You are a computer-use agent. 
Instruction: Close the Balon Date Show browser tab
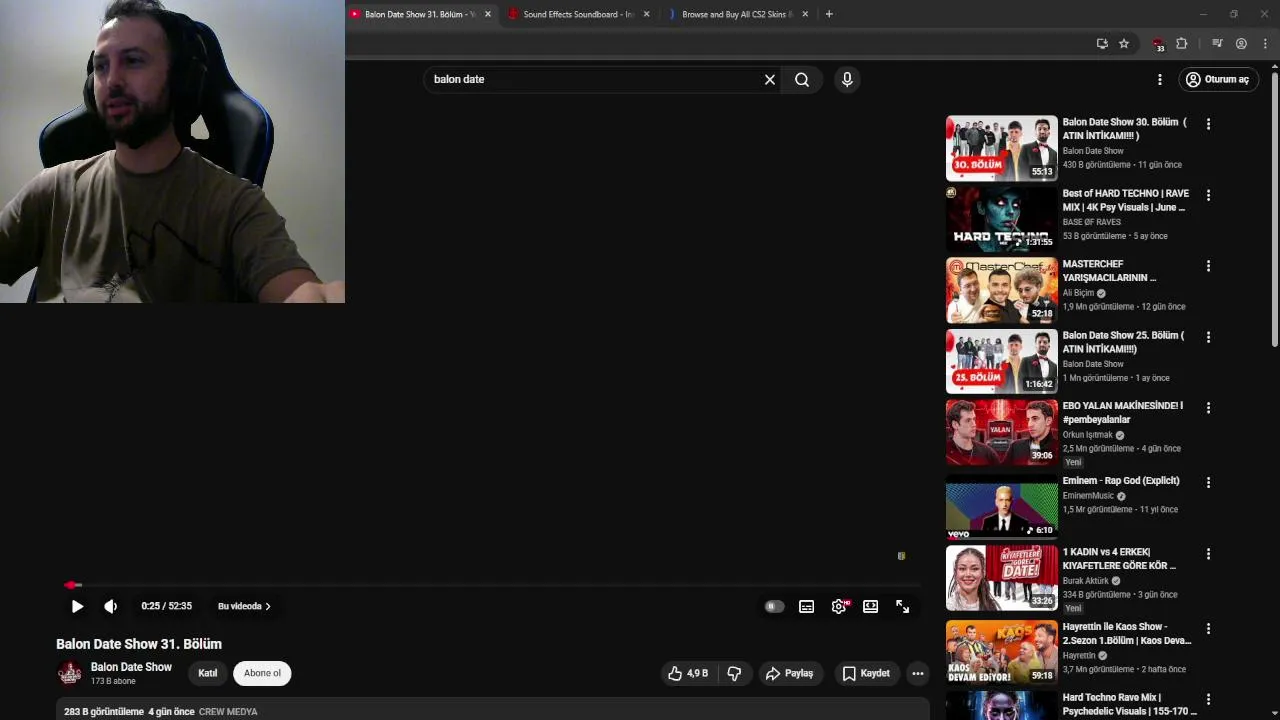(488, 14)
